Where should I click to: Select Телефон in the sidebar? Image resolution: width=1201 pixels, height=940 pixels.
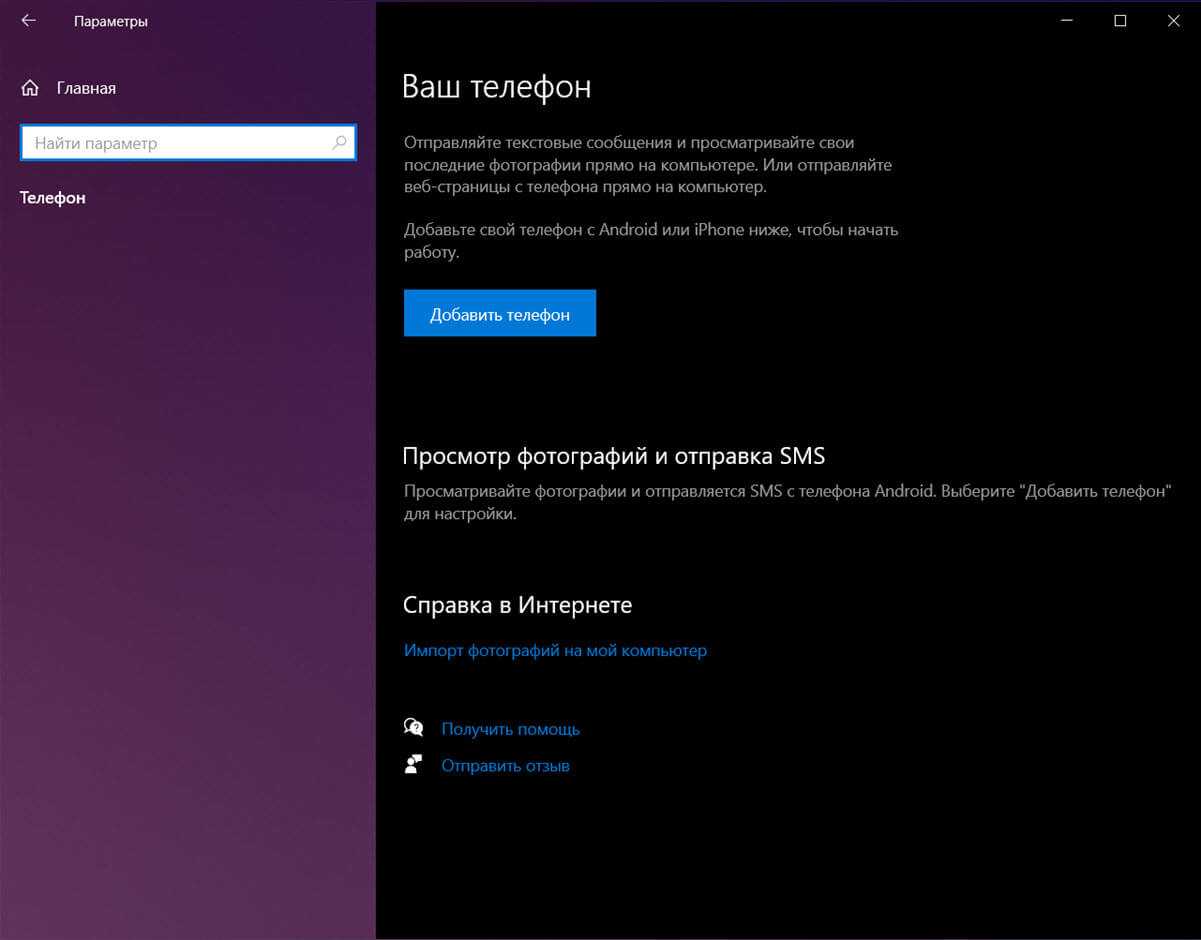pyautogui.click(x=53, y=198)
